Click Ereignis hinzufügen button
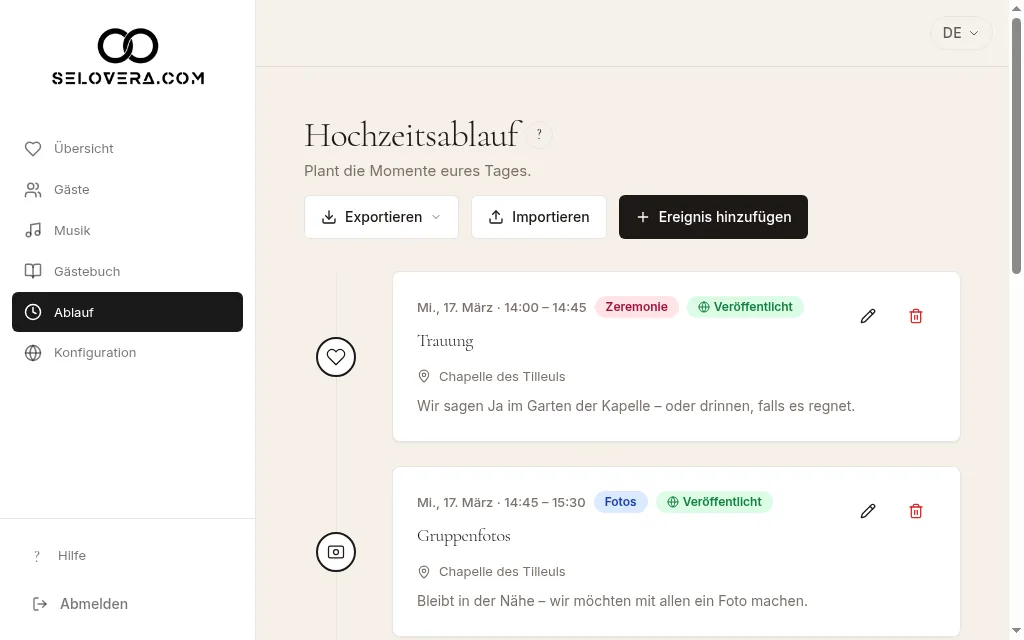The image size is (1024, 640). [x=713, y=217]
